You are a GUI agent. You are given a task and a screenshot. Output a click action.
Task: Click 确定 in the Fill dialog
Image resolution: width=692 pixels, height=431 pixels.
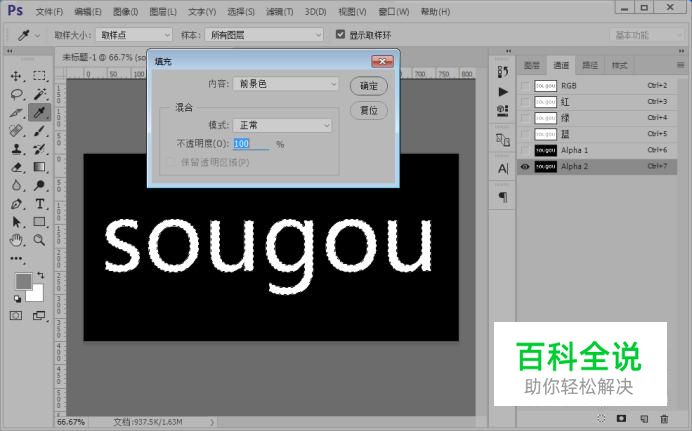(x=369, y=86)
